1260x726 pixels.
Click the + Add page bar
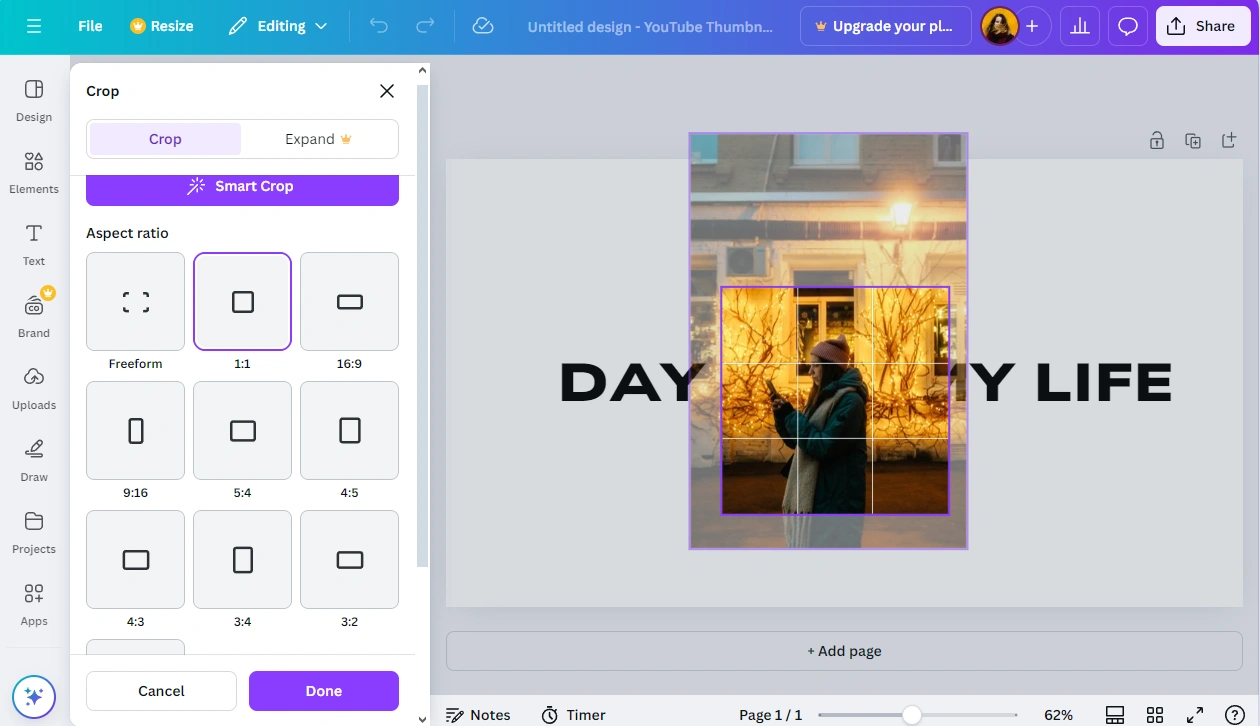coord(844,651)
